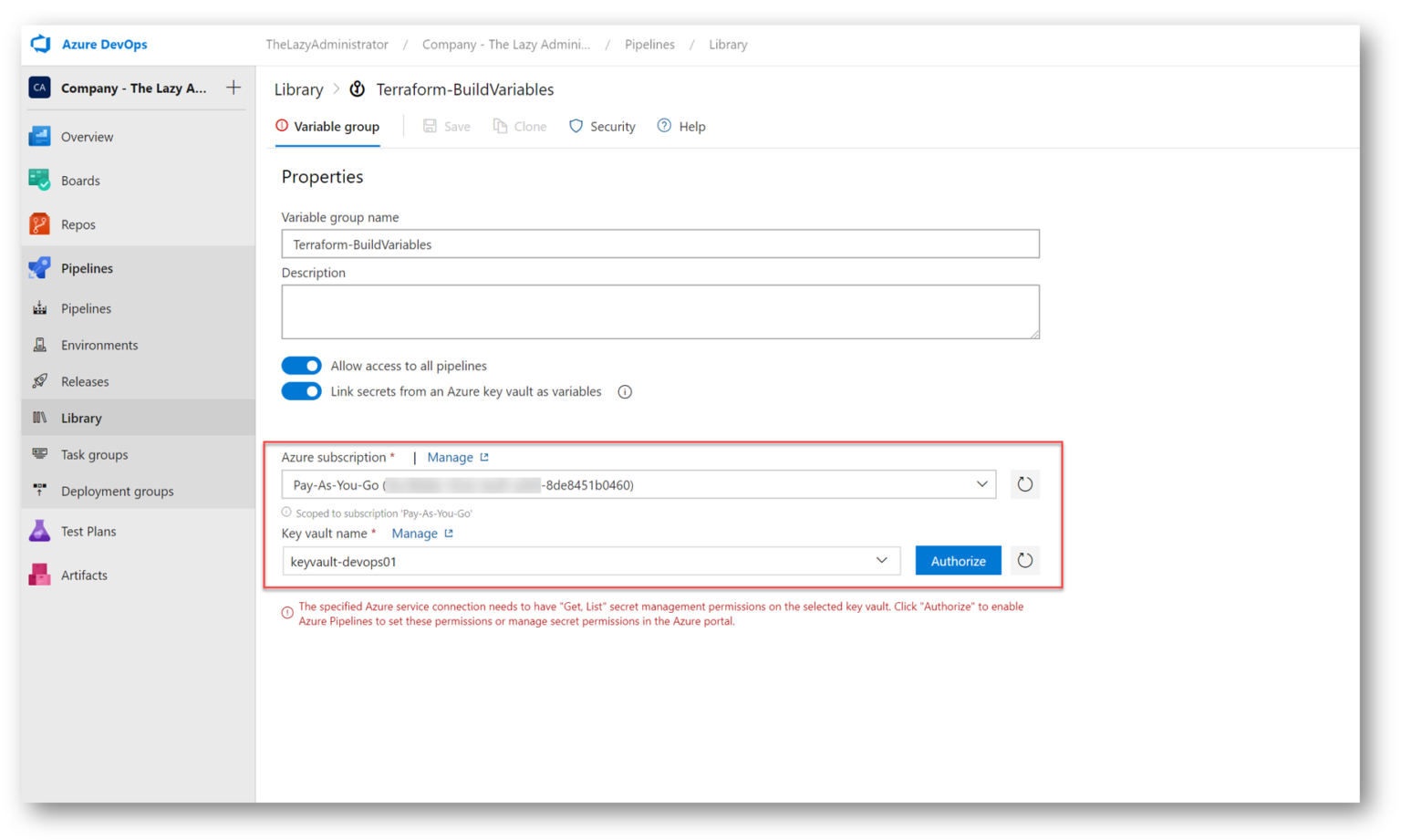The height and width of the screenshot is (840, 1401).
Task: Click Manage link for Key vault name
Action: click(x=414, y=534)
